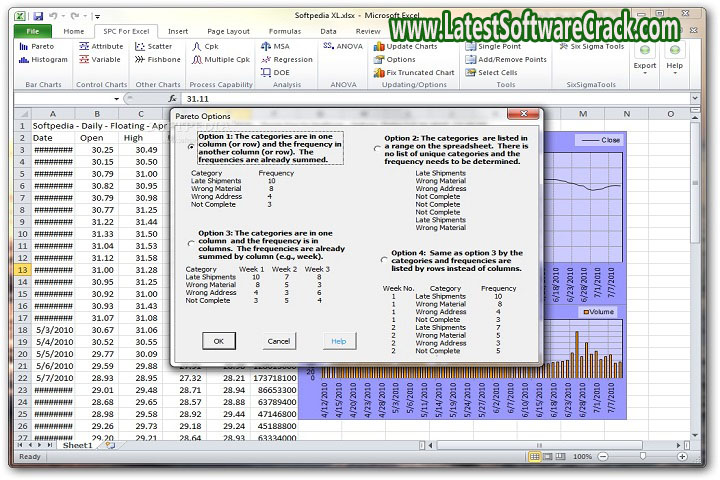
Task: Open DOE design tool
Action: coord(275,73)
